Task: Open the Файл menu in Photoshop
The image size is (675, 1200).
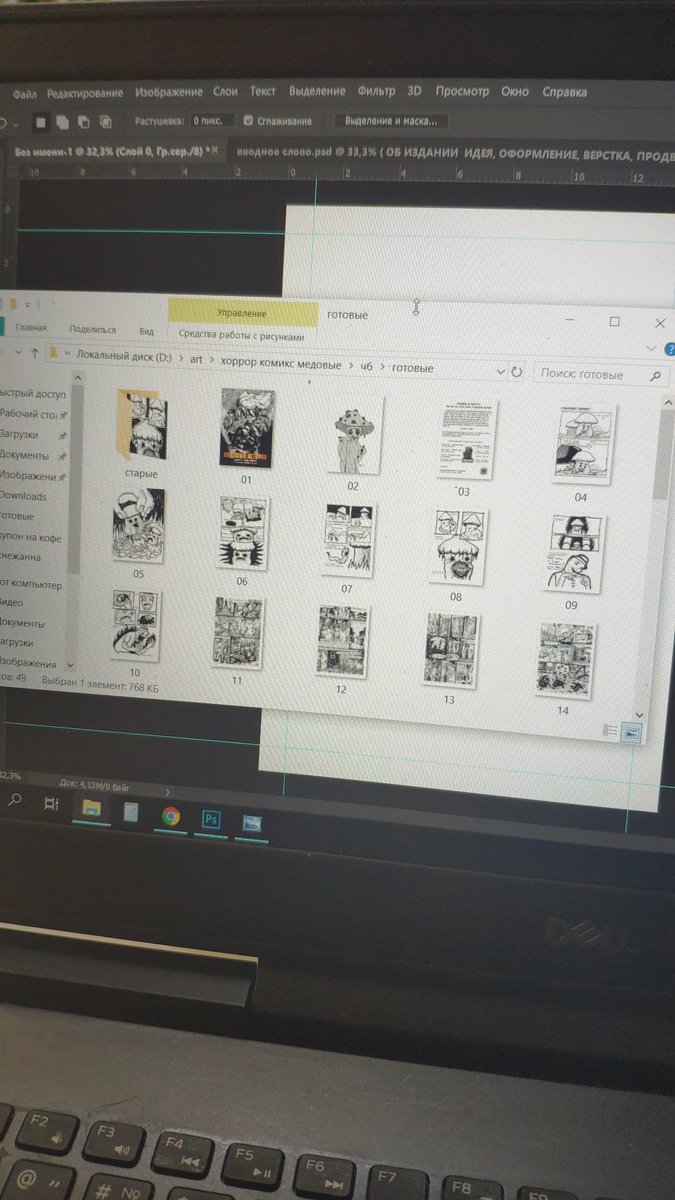Action: [26, 94]
